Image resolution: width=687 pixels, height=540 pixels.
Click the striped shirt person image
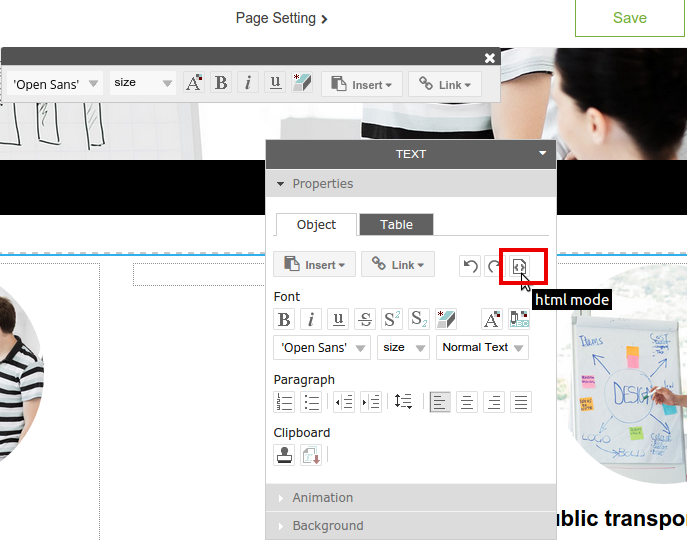[21, 373]
